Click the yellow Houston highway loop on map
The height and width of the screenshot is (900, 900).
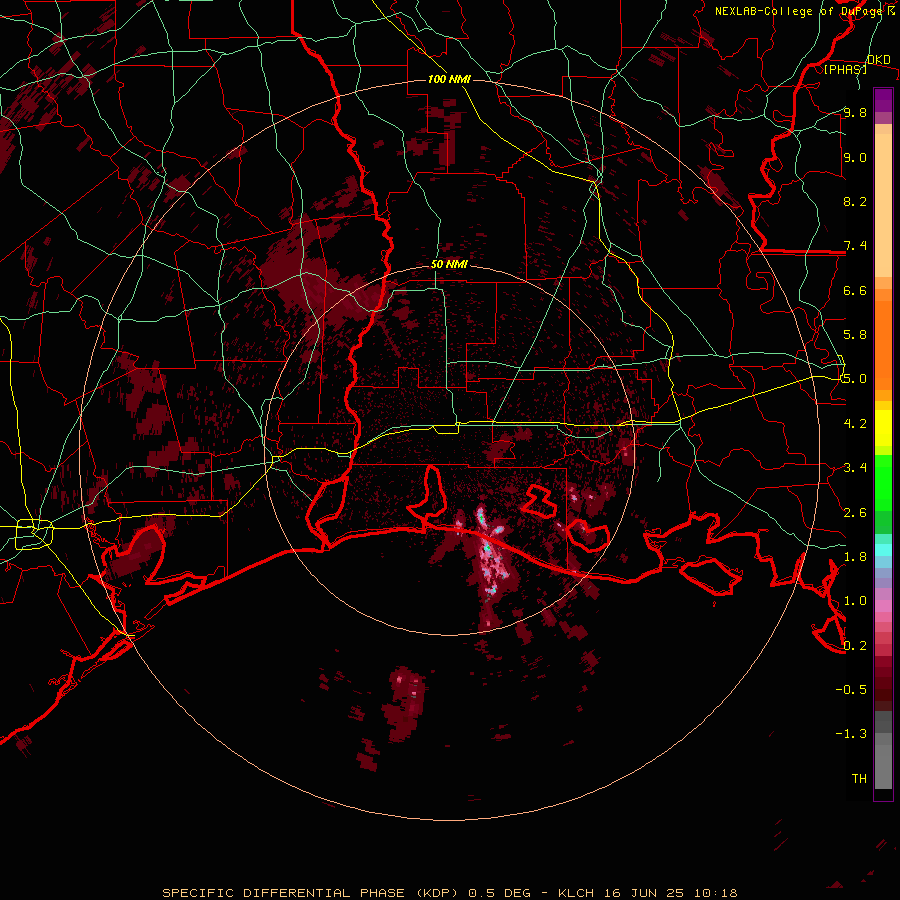(34, 533)
